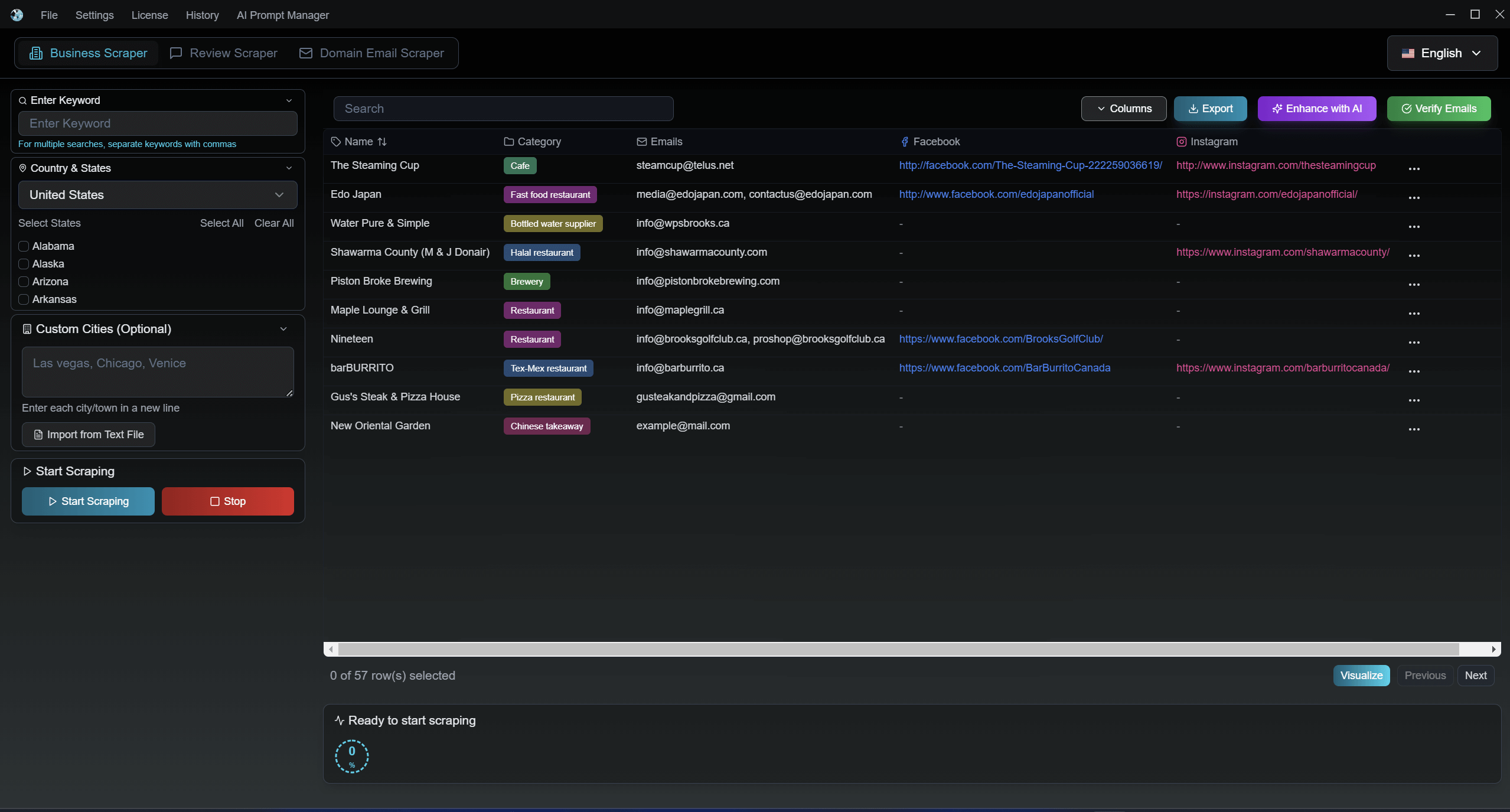Check the Alabama state checkbox
Screen dimensions: 1510x812
tap(24, 246)
